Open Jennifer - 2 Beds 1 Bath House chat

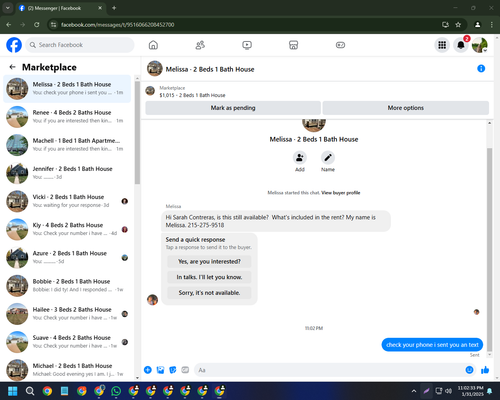click(67, 173)
